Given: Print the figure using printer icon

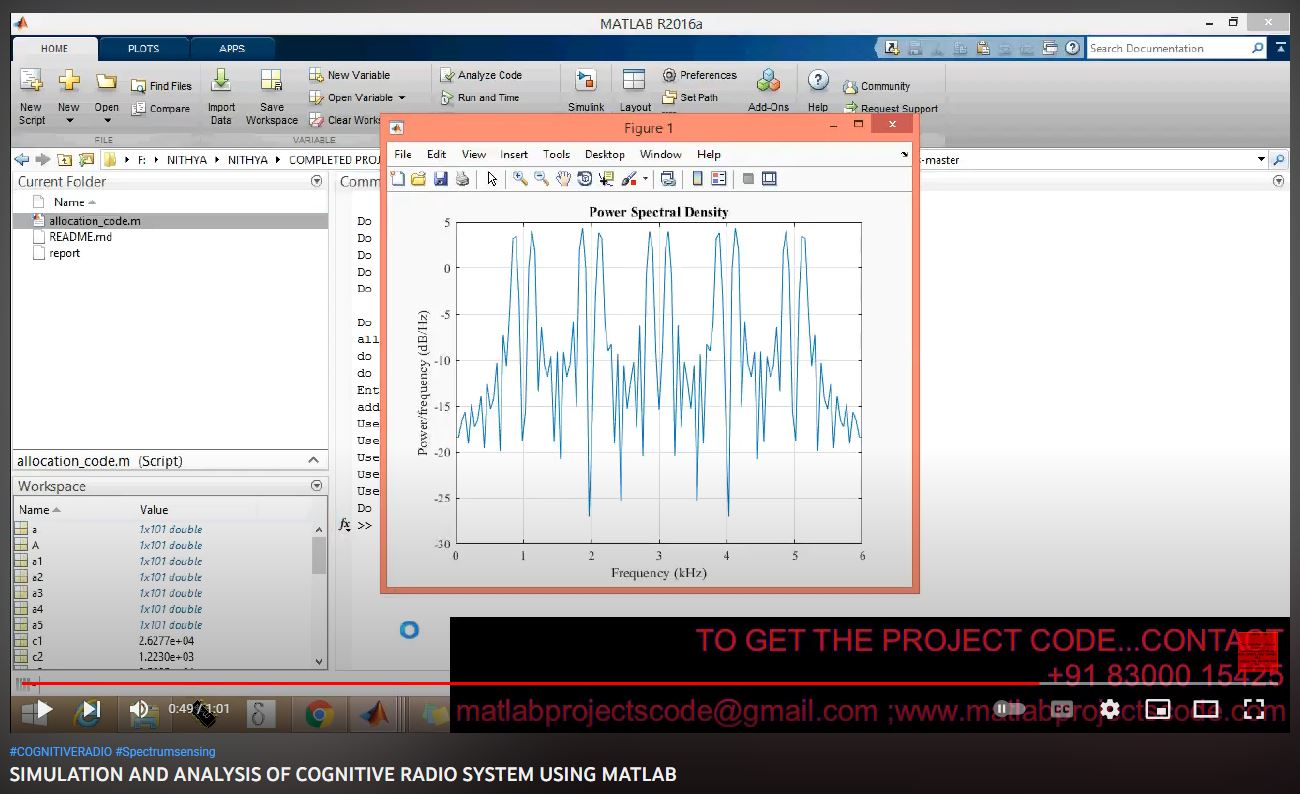Looking at the screenshot, I should (x=462, y=179).
